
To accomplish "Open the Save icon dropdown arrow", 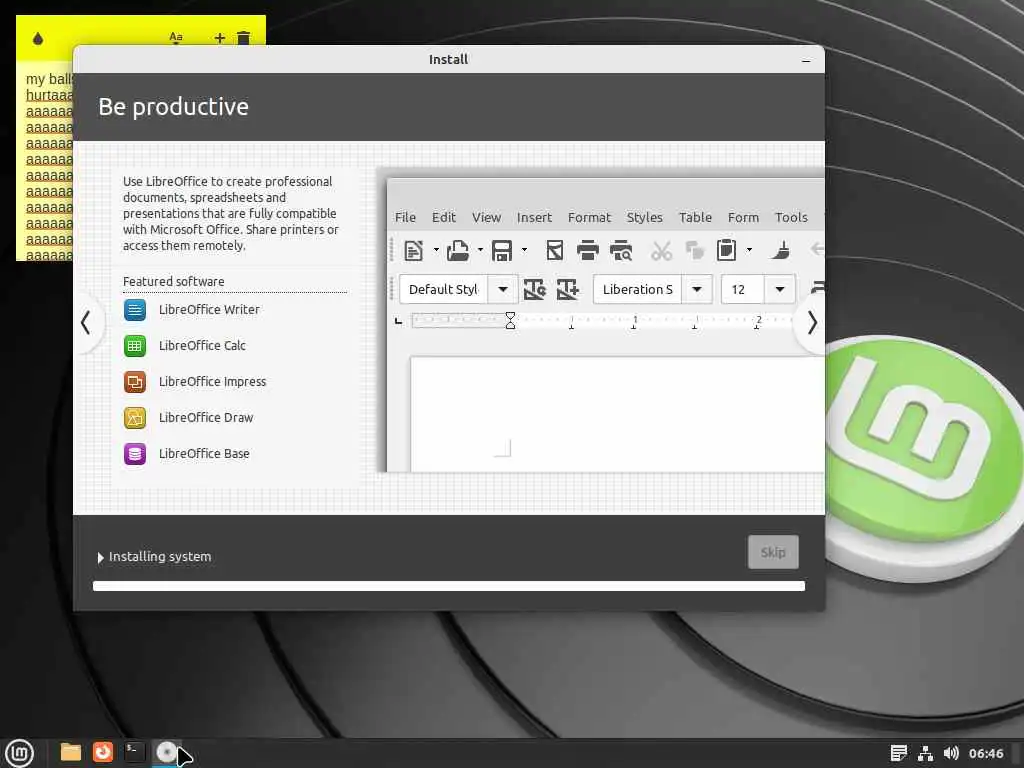I will (524, 250).
